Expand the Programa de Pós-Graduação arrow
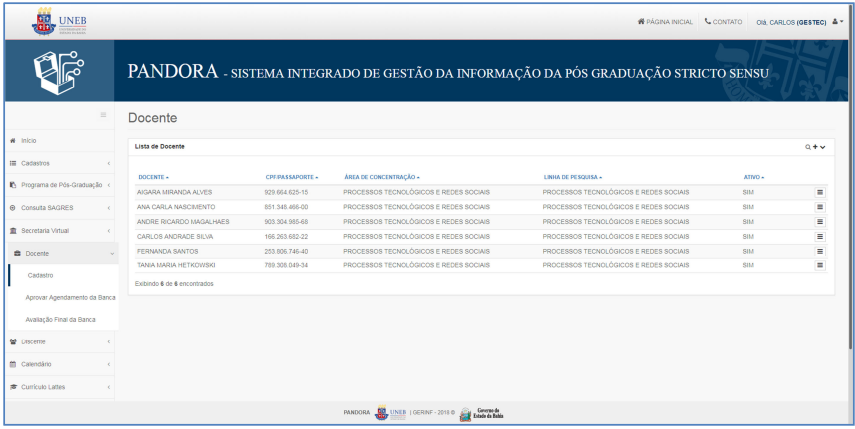Screen dimensions: 855x429 coord(109,185)
